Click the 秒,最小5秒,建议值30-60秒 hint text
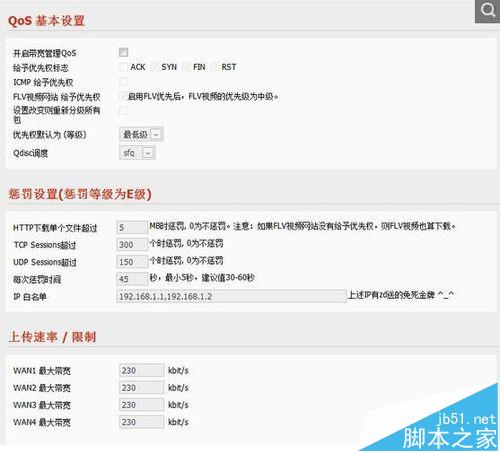Screen dimensions: 500x453 click(x=202, y=277)
